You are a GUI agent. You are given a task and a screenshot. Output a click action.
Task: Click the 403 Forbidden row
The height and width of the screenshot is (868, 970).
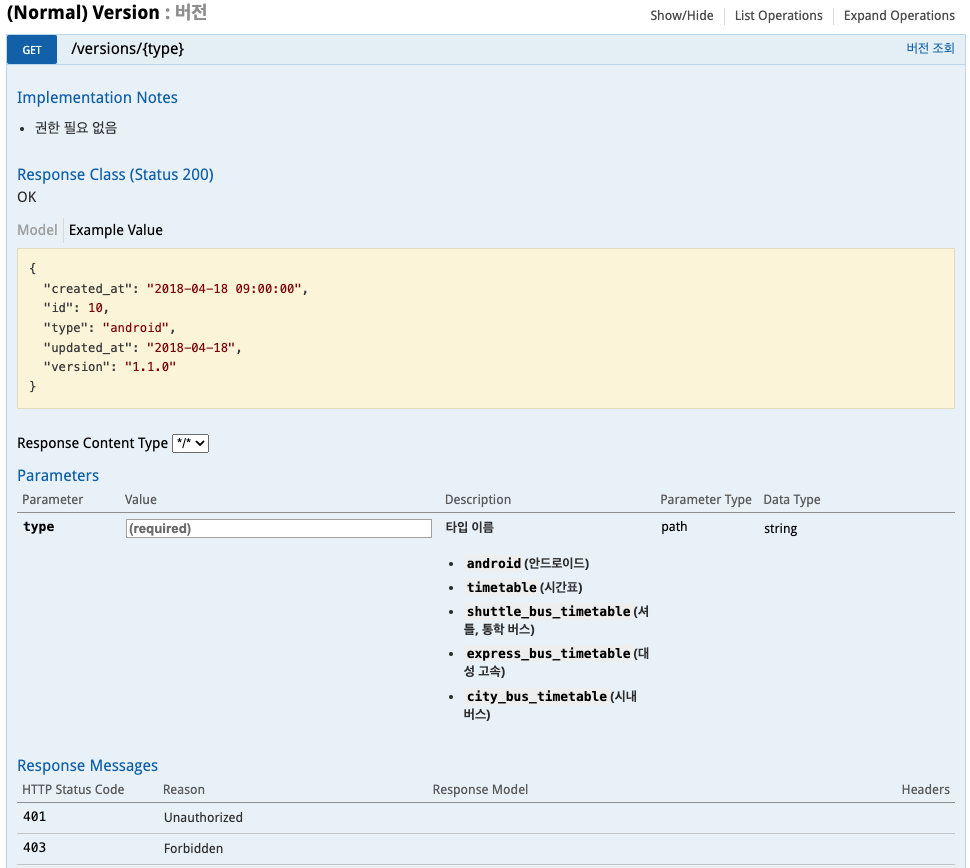(193, 848)
